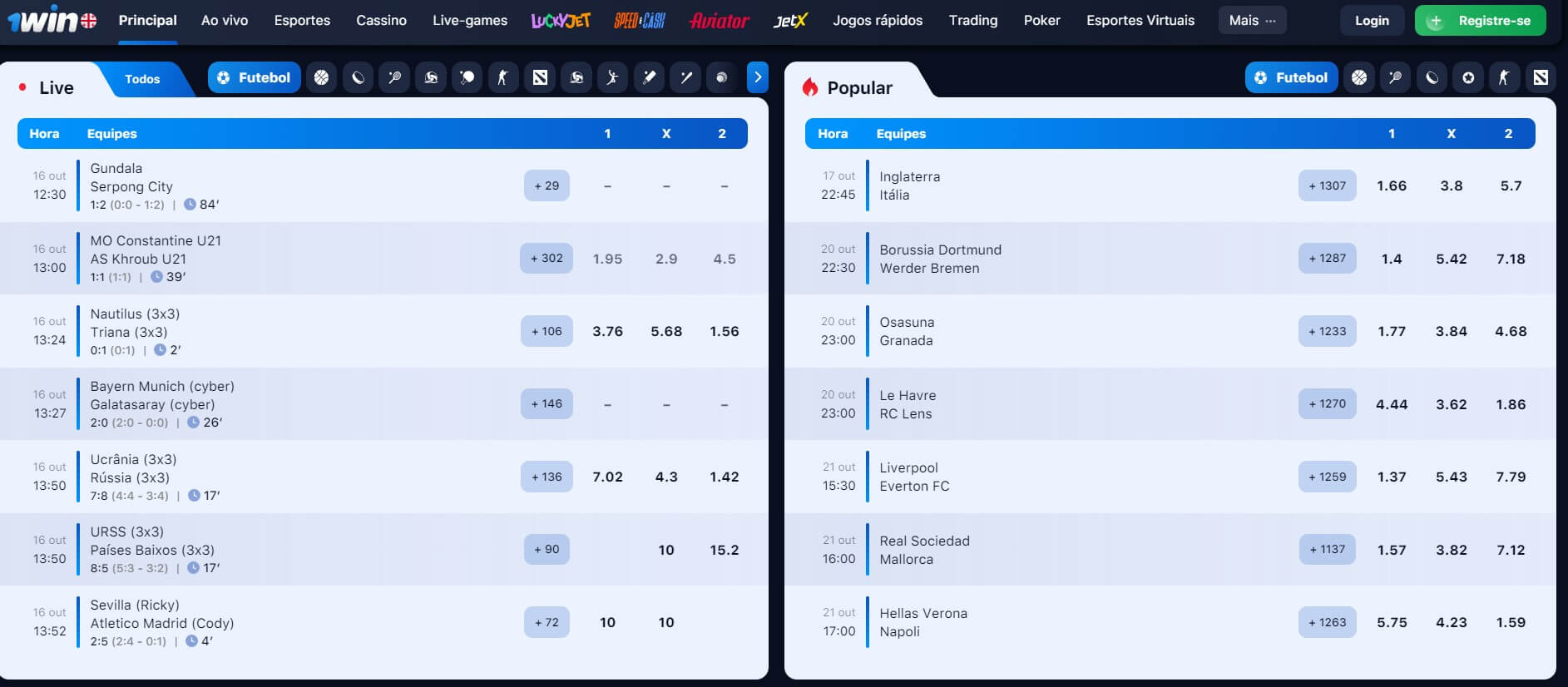Select star ball icon in Popular panel
1568x687 pixels.
tap(1468, 77)
